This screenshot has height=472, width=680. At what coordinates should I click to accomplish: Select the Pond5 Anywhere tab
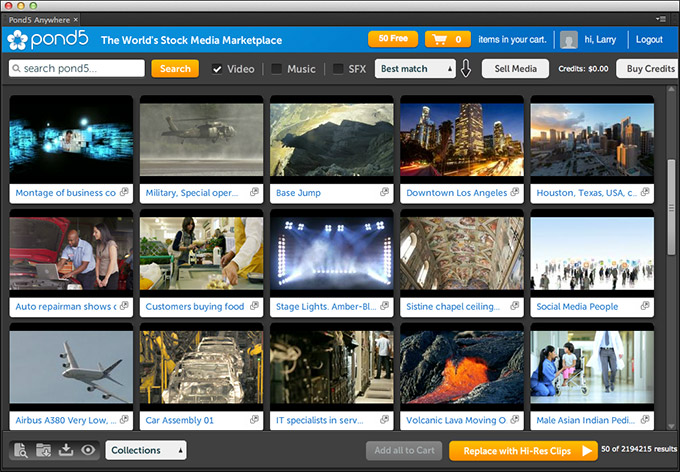coord(39,19)
